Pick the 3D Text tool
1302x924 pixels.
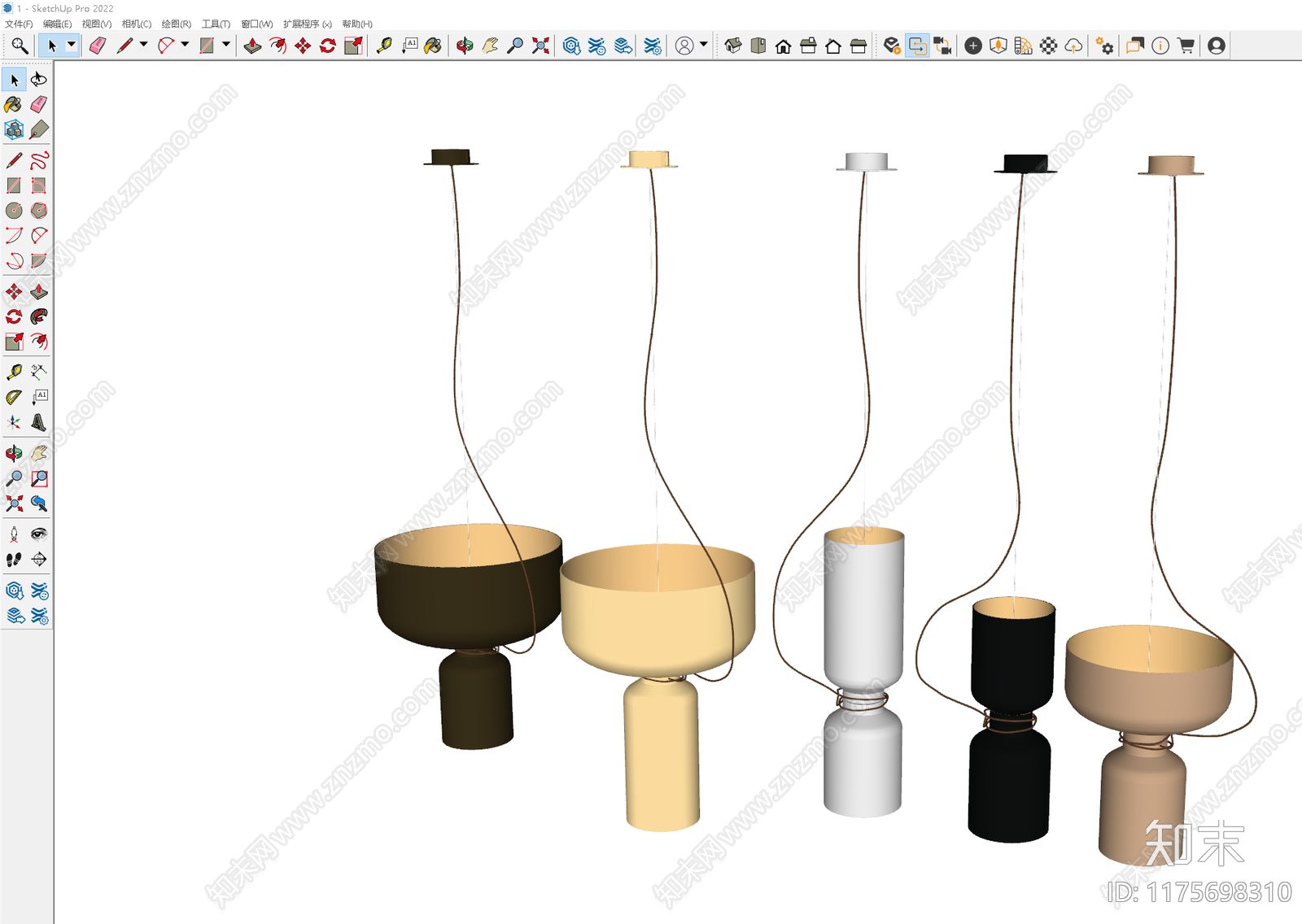tap(39, 423)
